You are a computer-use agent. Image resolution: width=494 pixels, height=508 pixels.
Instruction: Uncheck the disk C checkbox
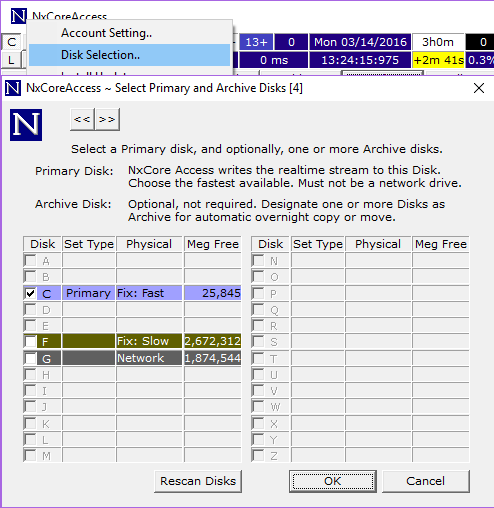[30, 293]
